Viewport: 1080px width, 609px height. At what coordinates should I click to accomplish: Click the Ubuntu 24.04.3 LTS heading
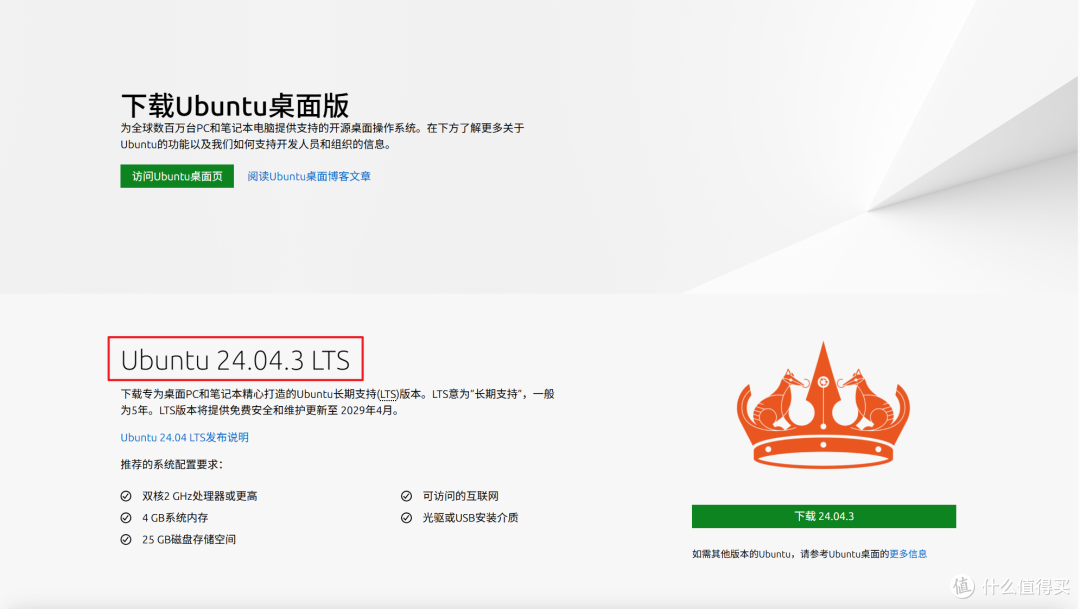coord(235,360)
